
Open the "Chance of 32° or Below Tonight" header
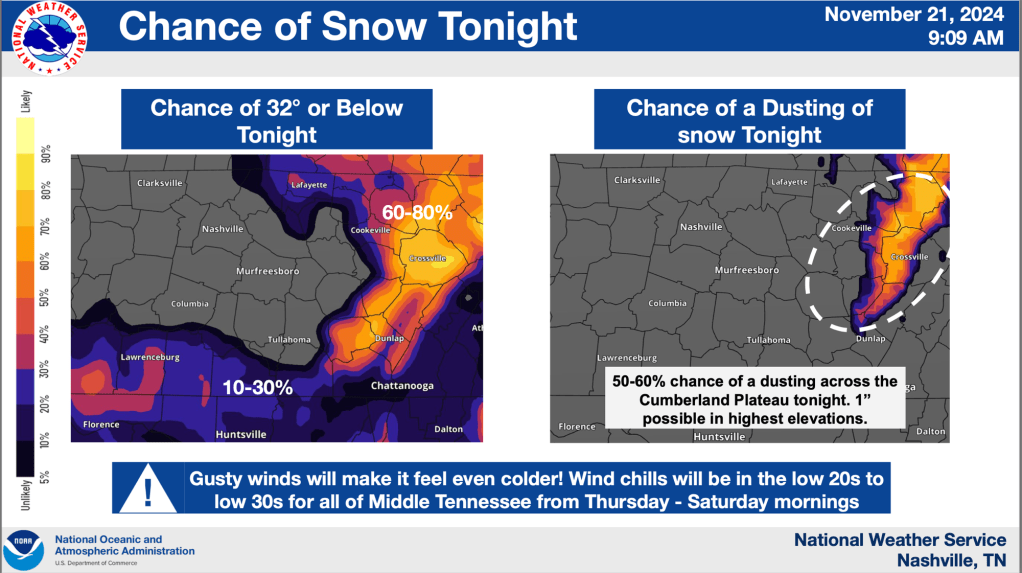(277, 120)
